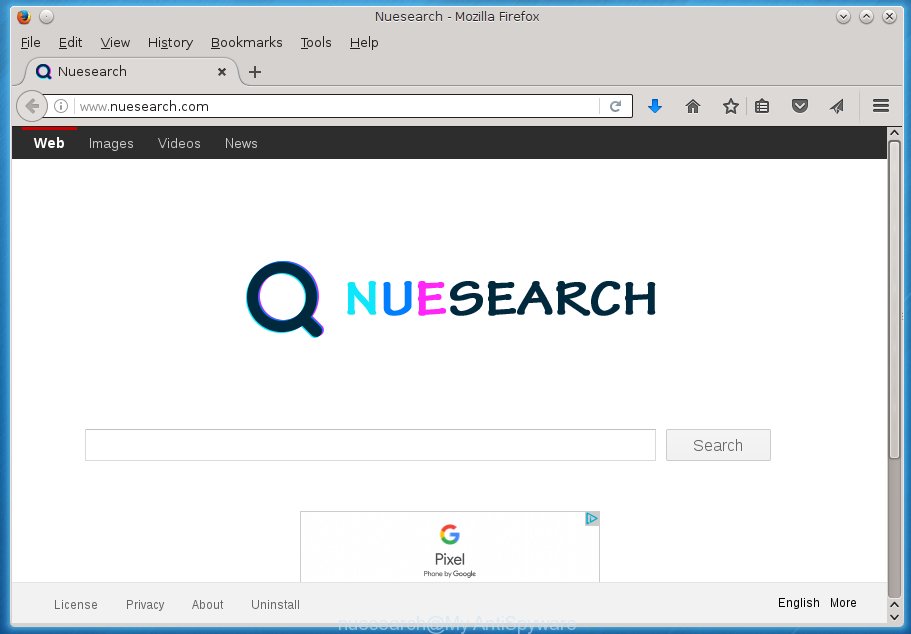
Task: Maximize the Firefox window
Action: click(866, 17)
